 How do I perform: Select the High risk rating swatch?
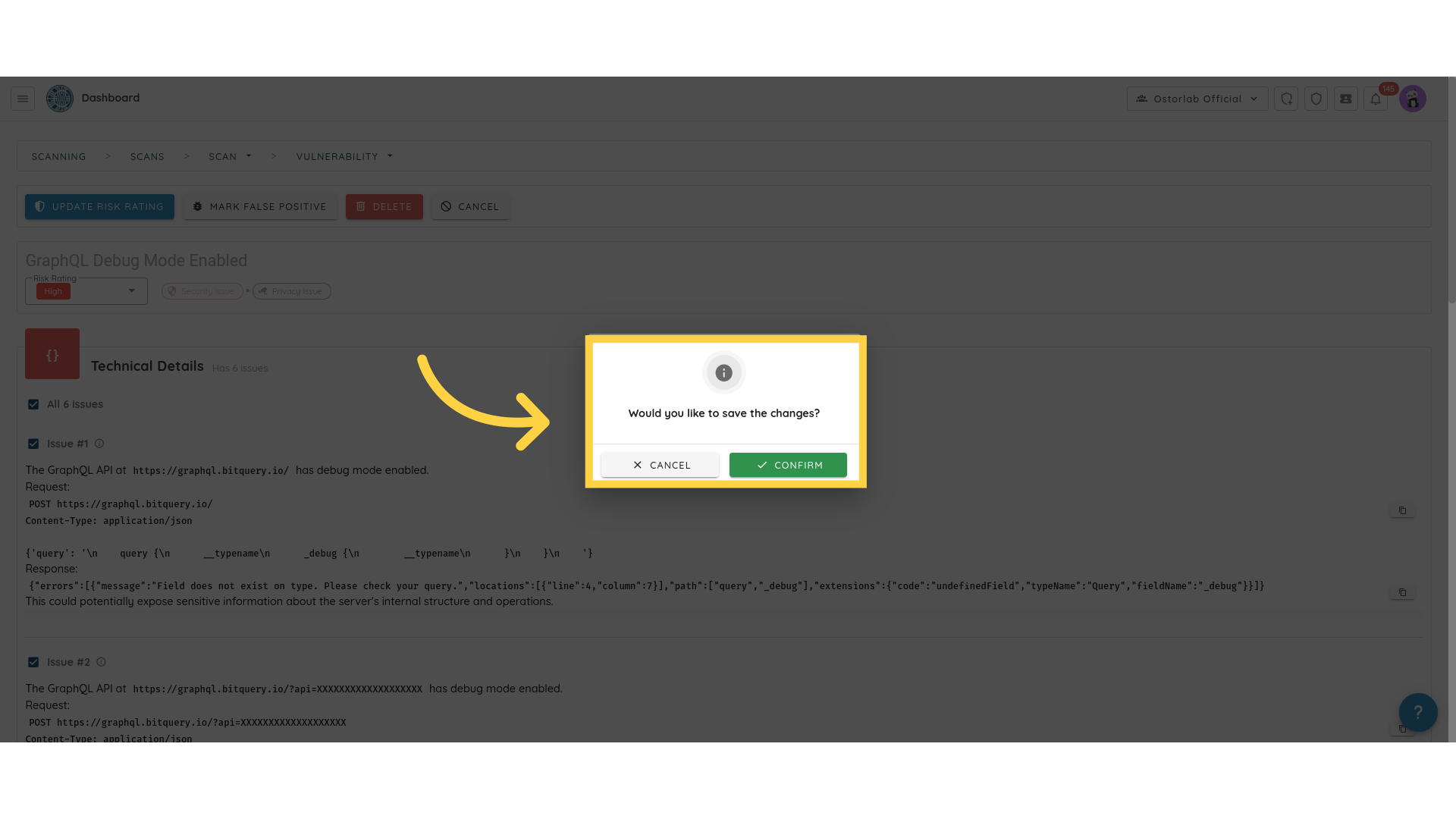coord(53,291)
